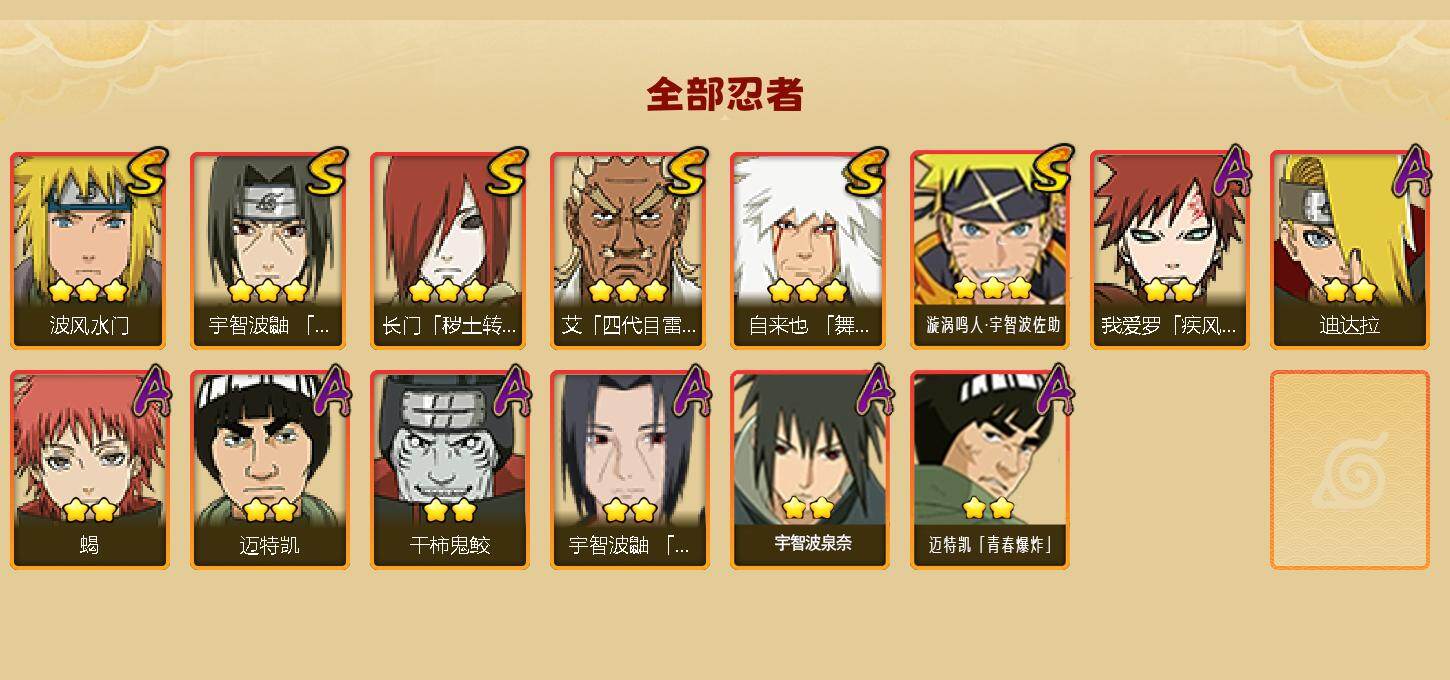Pick the 我爱罗 ninja card
This screenshot has width=1450, height=680.
coord(1170,250)
